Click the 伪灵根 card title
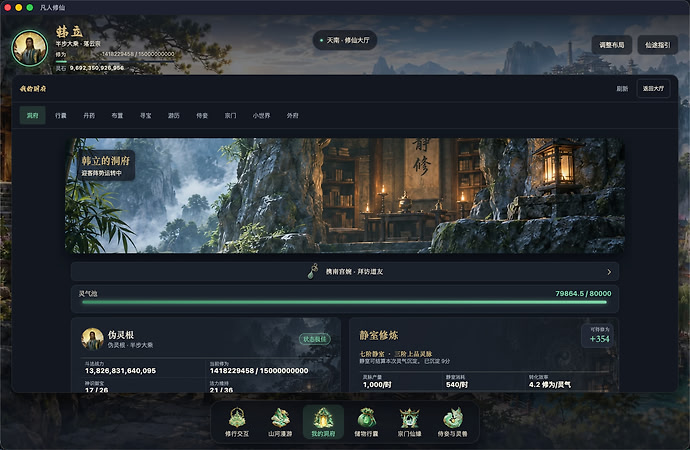690x450 pixels. coord(121,335)
